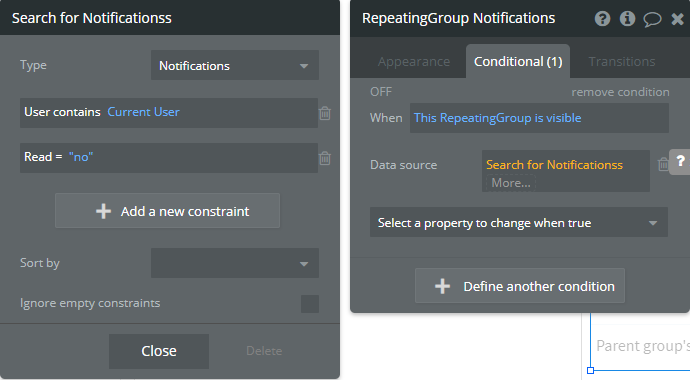Viewport: 690px width, 380px height.
Task: Click Define another condition button
Action: (520, 286)
